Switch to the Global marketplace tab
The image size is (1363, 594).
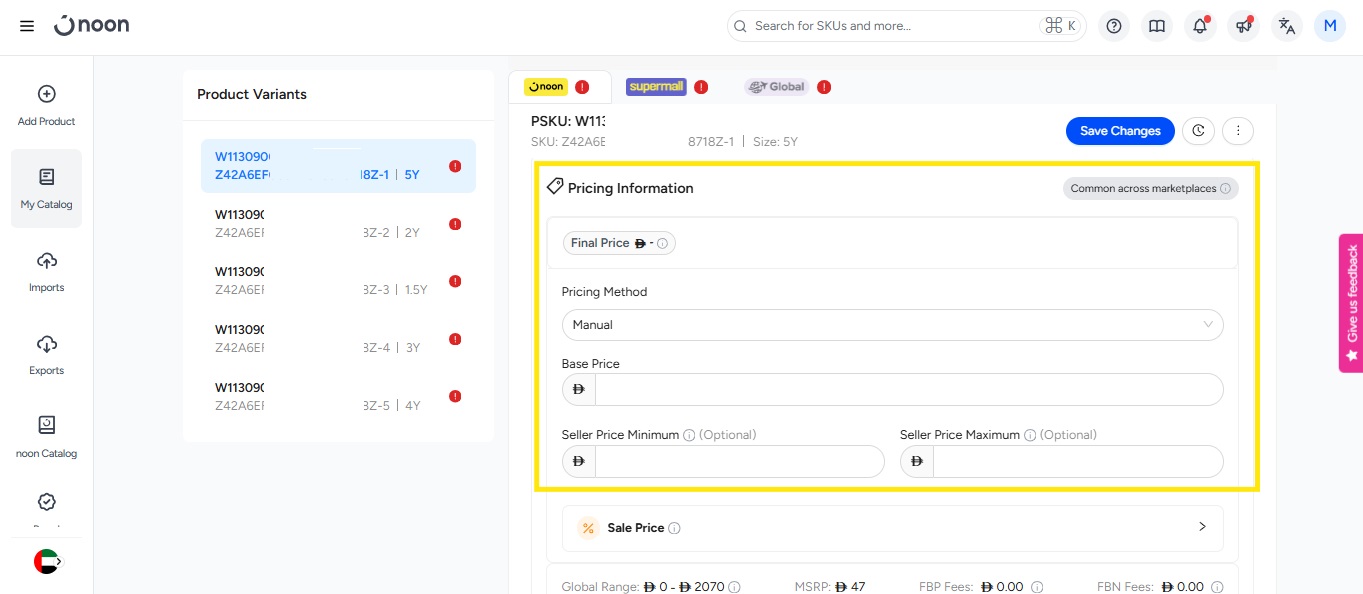click(x=777, y=87)
